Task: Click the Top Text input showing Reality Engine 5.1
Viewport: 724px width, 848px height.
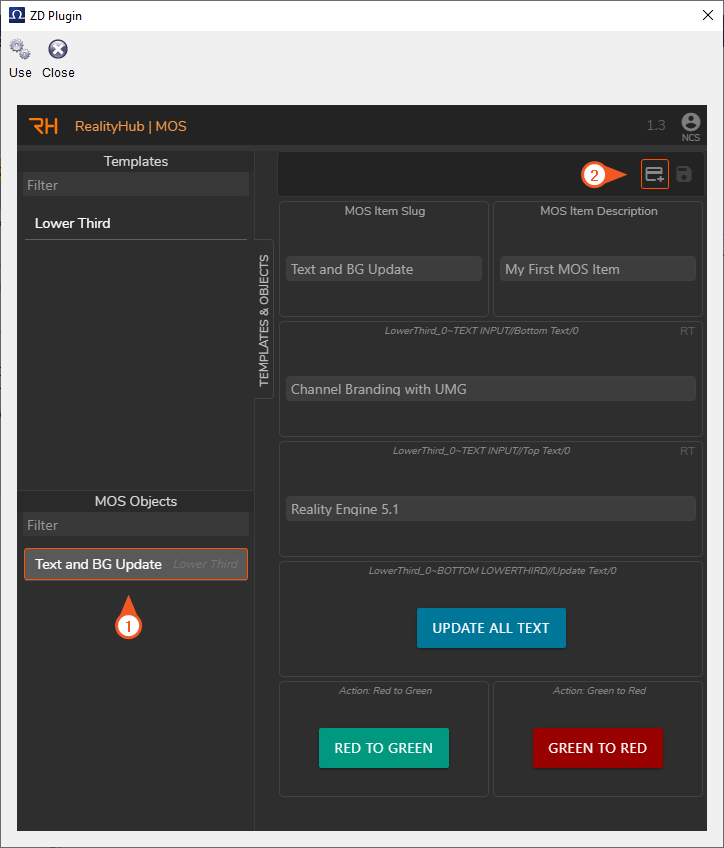Action: pyautogui.click(x=490, y=509)
